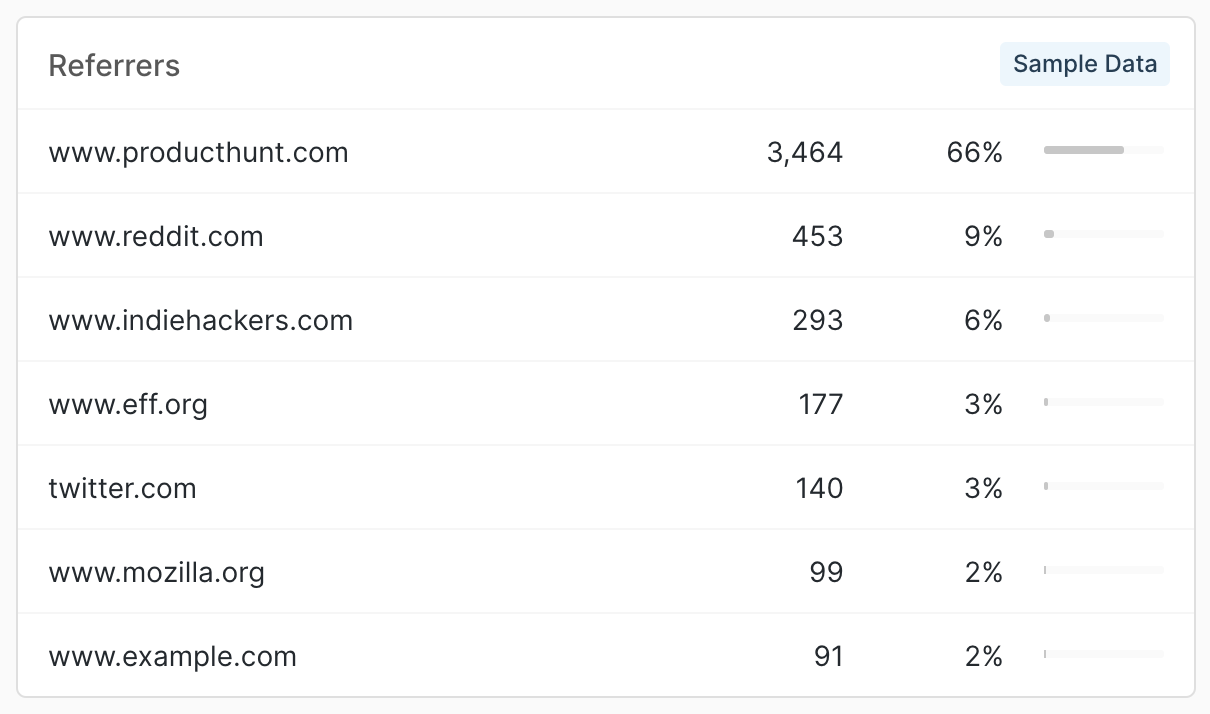
Task: Click the www.producthunt.com referrer link
Action: (x=198, y=153)
